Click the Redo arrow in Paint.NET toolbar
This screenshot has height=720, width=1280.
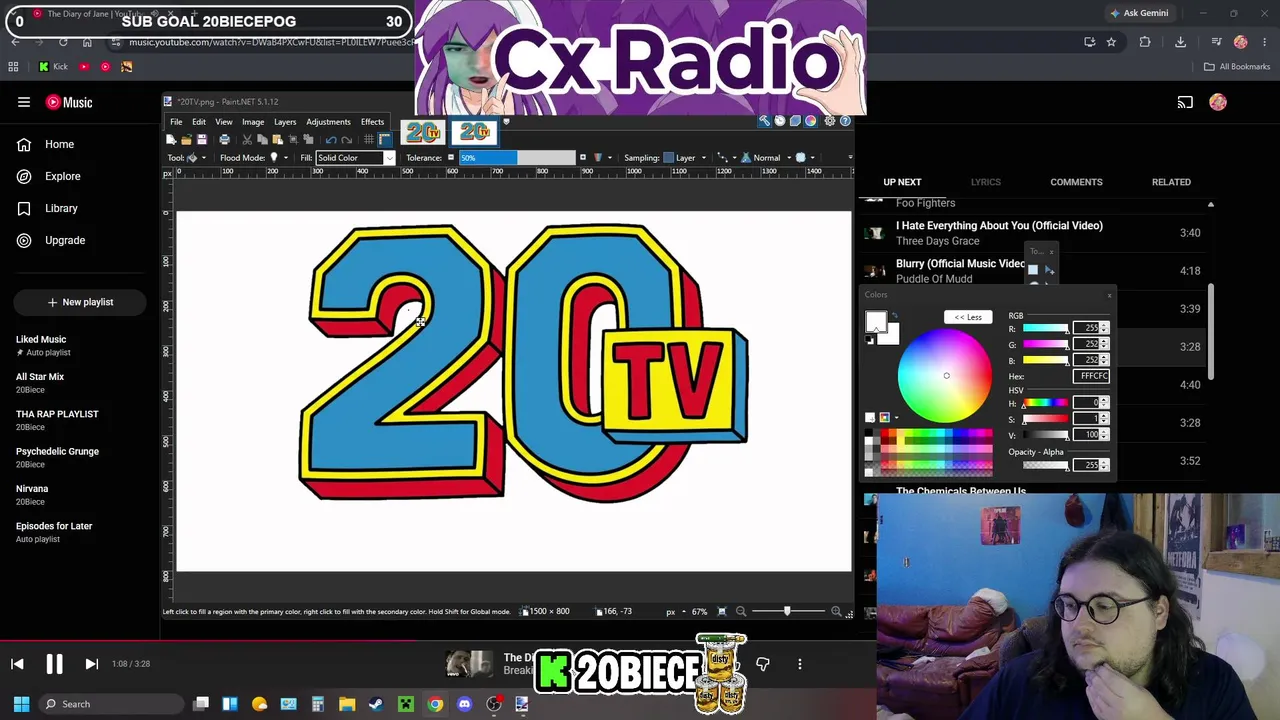click(x=346, y=140)
